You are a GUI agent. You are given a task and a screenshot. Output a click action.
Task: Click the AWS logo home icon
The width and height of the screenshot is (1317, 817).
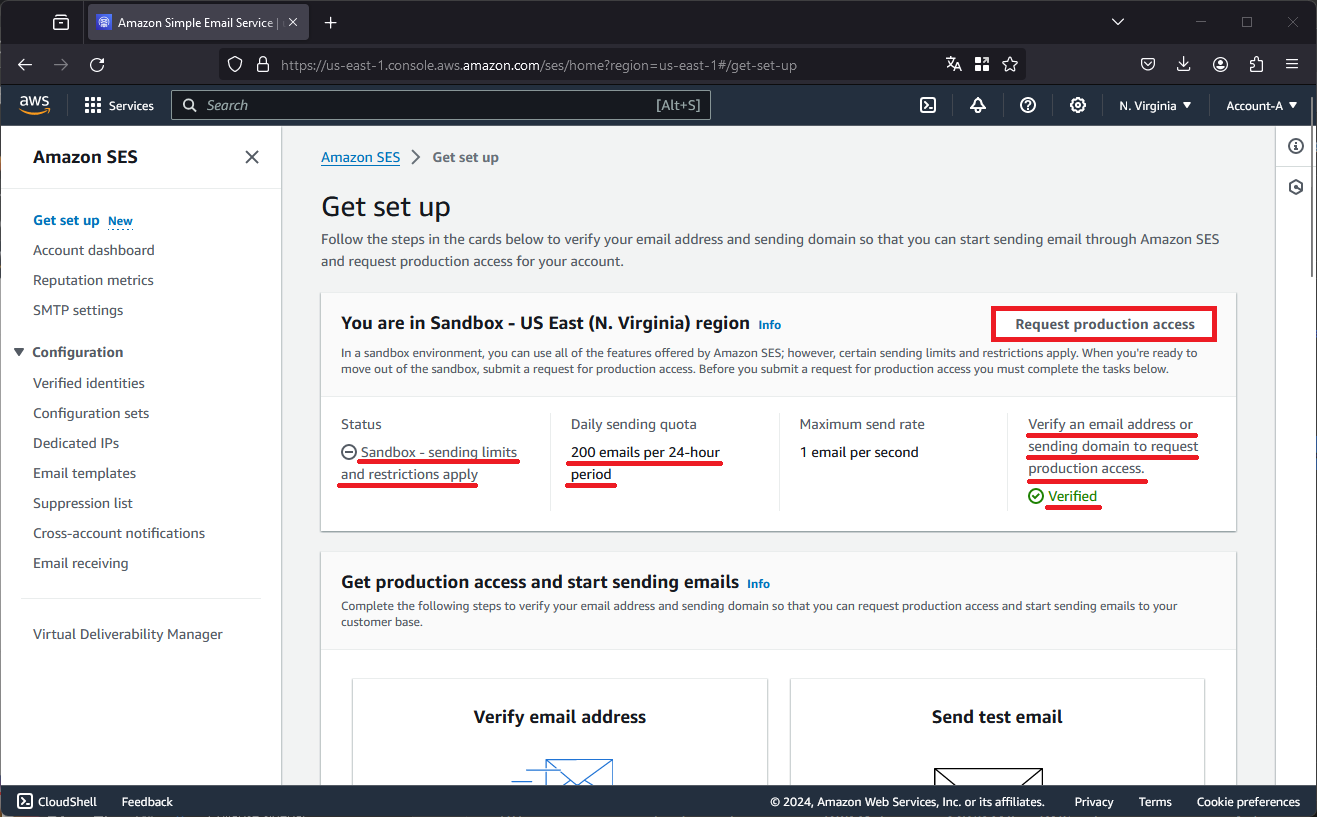[34, 105]
